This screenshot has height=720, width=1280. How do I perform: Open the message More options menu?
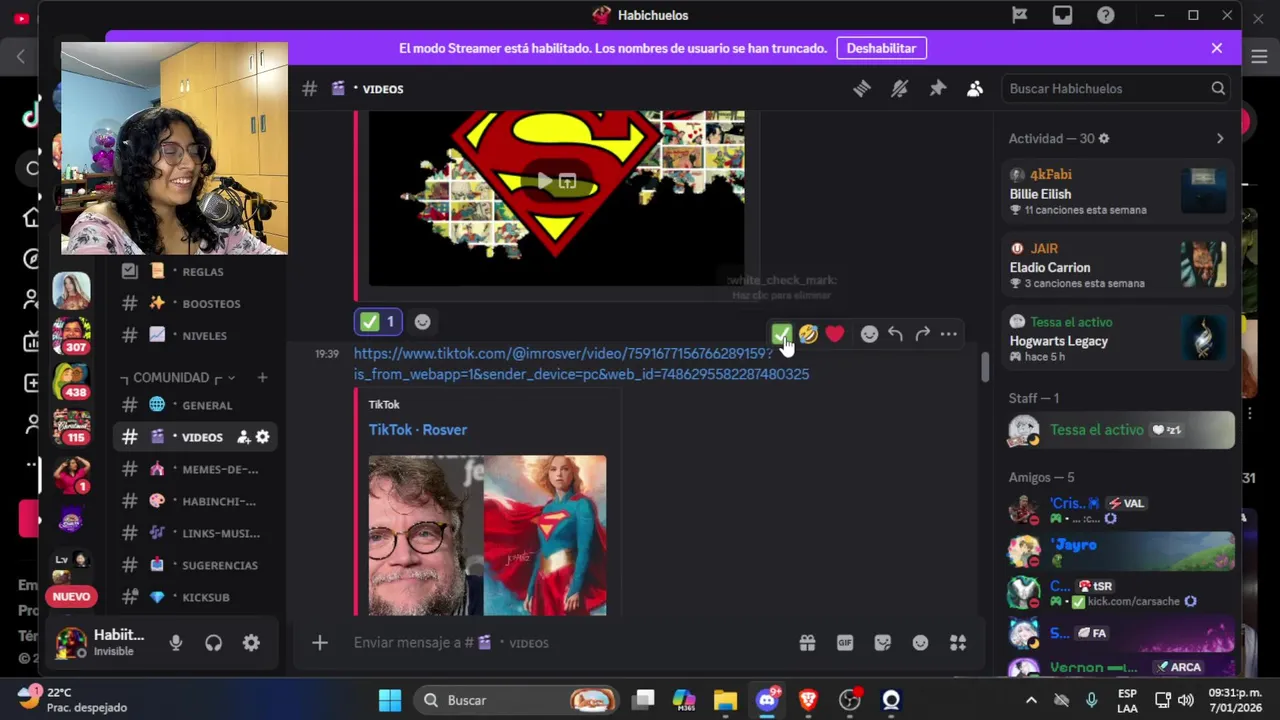[949, 334]
